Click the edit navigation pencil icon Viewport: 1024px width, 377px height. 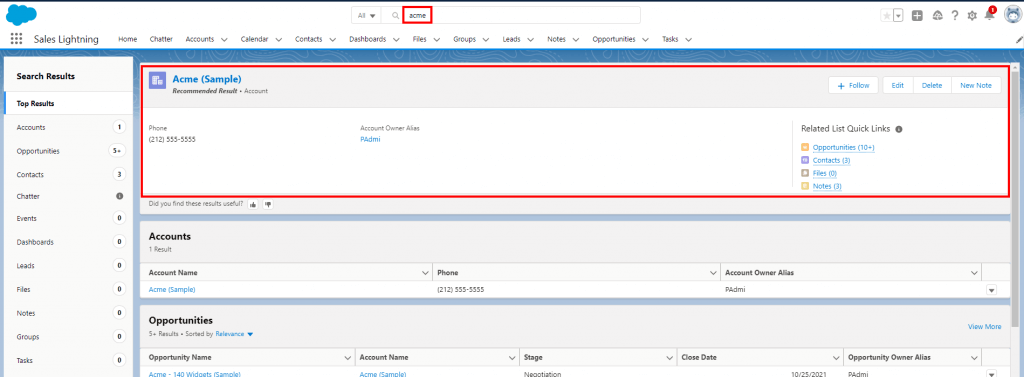click(1019, 40)
